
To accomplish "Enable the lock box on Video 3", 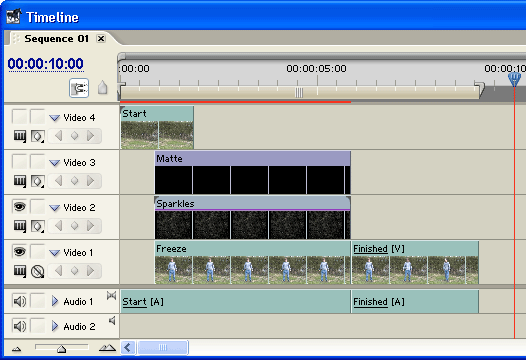I will coord(37,161).
